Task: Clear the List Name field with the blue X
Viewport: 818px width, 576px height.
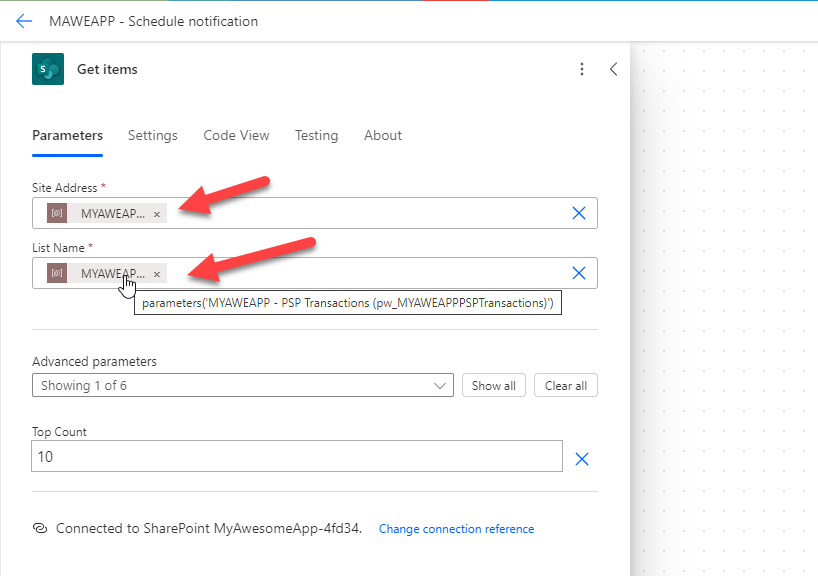Action: click(579, 273)
